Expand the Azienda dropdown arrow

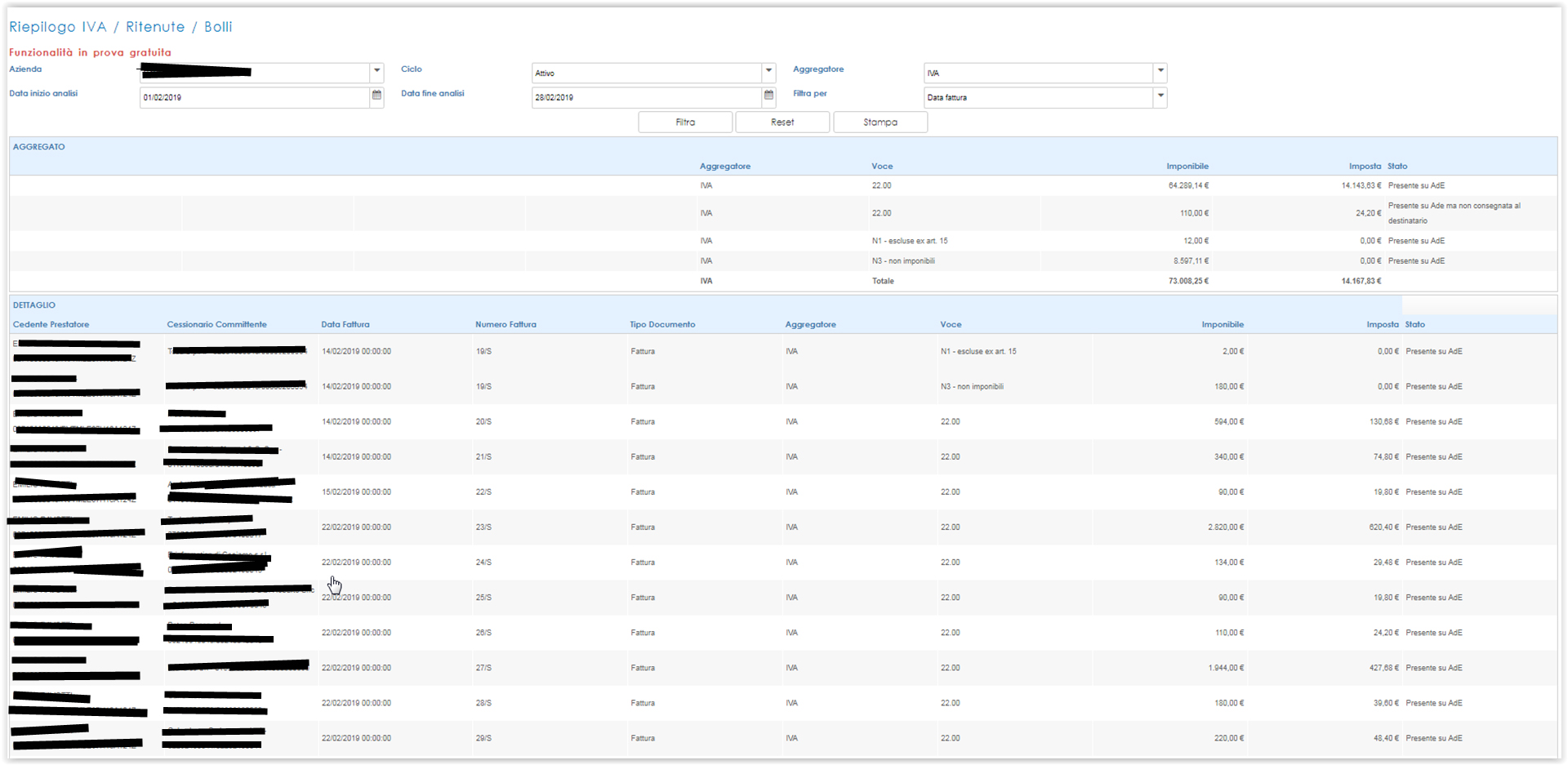pyautogui.click(x=376, y=71)
